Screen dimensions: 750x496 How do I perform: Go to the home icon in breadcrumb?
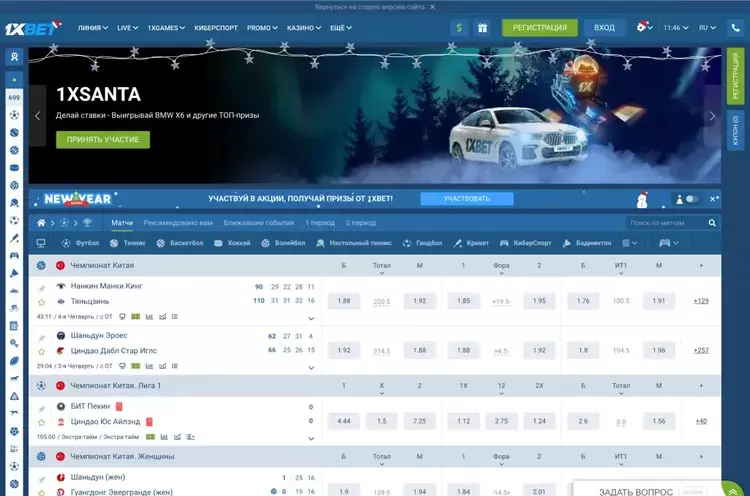[x=41, y=223]
